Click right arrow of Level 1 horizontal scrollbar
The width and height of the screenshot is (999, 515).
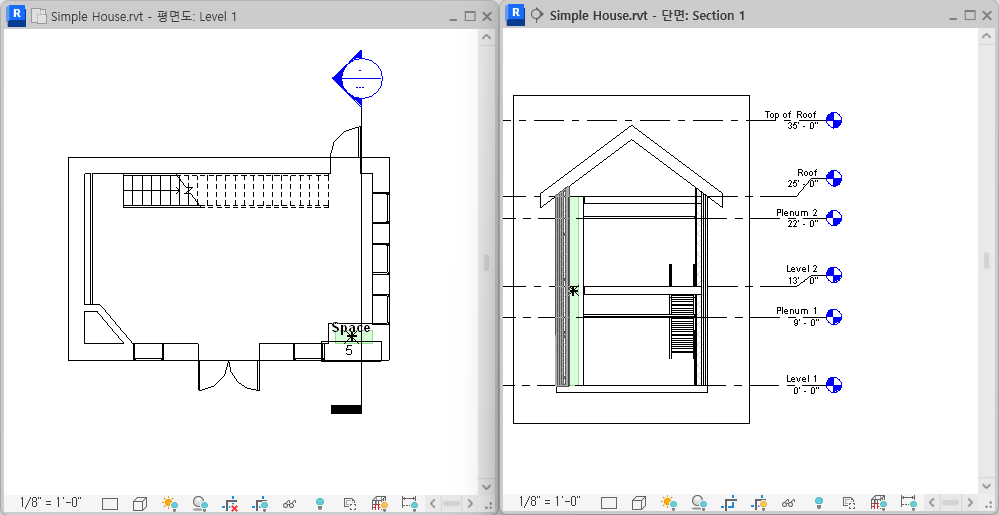[x=470, y=504]
